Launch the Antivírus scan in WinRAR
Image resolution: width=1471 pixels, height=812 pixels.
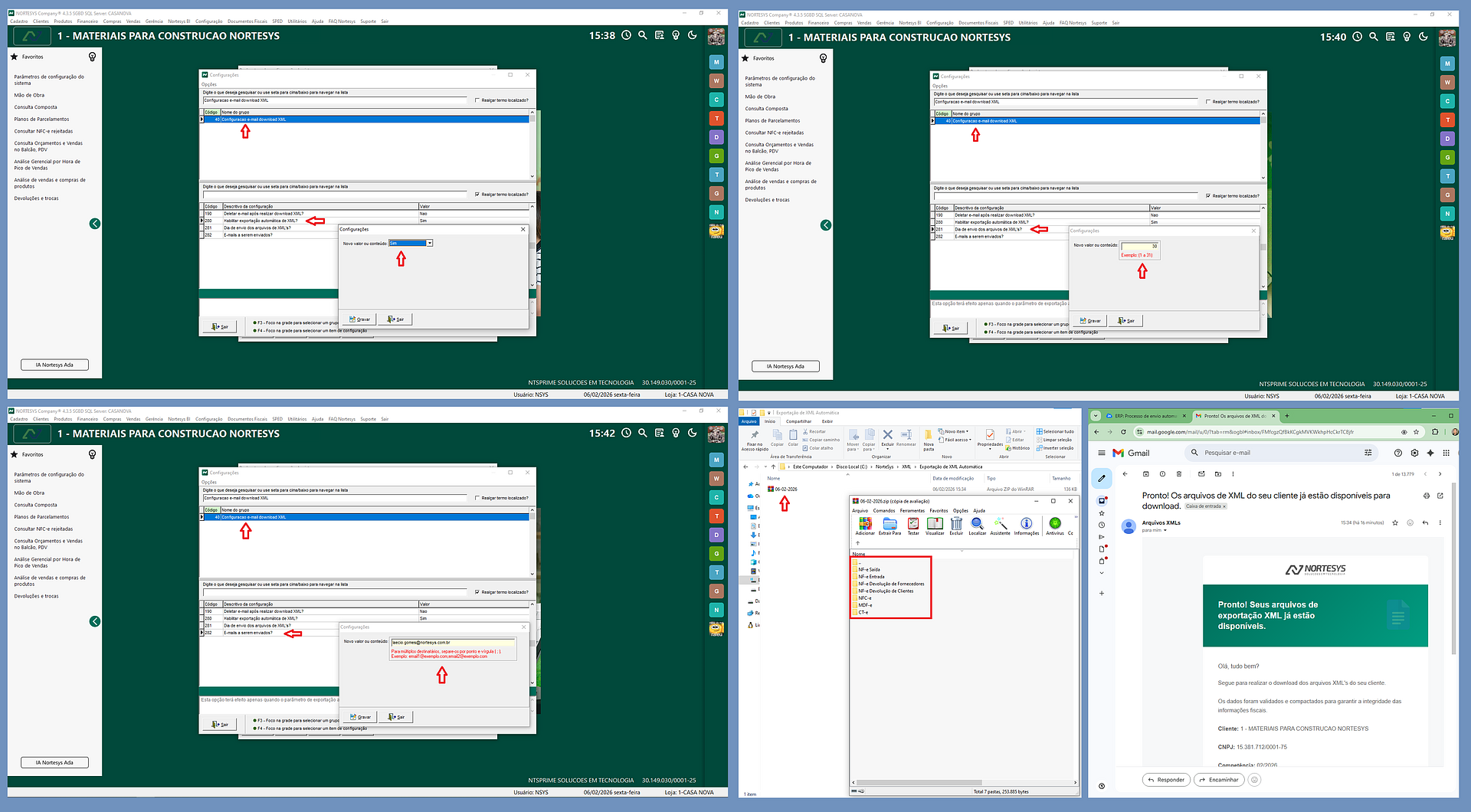coord(1055,526)
